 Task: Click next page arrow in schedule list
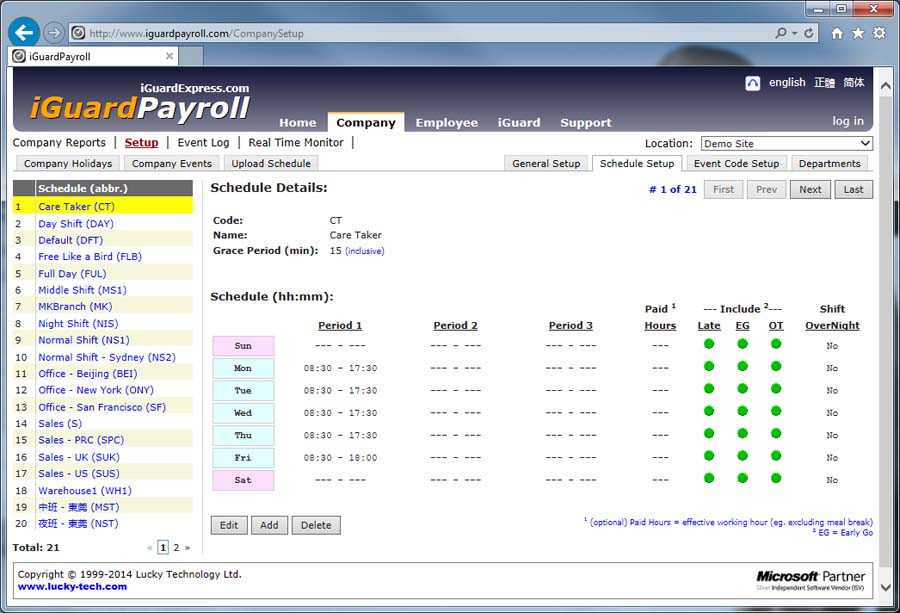[x=187, y=548]
